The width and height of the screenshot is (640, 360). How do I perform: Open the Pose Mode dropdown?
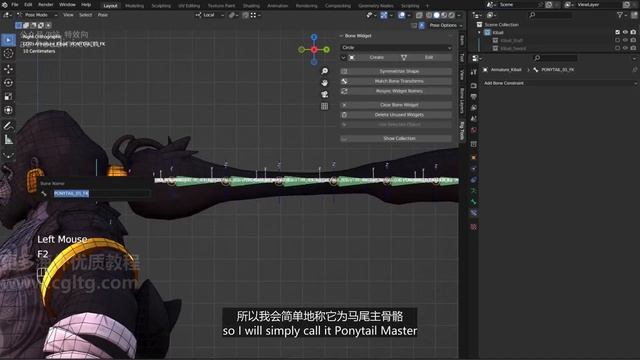(38, 15)
